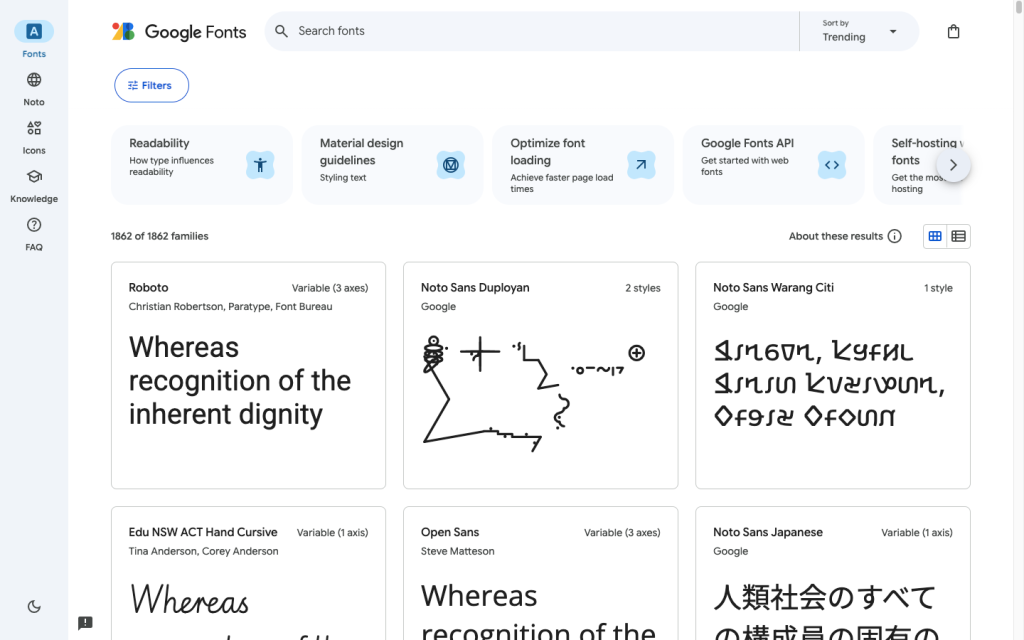The width and height of the screenshot is (1024, 640).
Task: Open the FAQ help section
Action: coord(34,234)
